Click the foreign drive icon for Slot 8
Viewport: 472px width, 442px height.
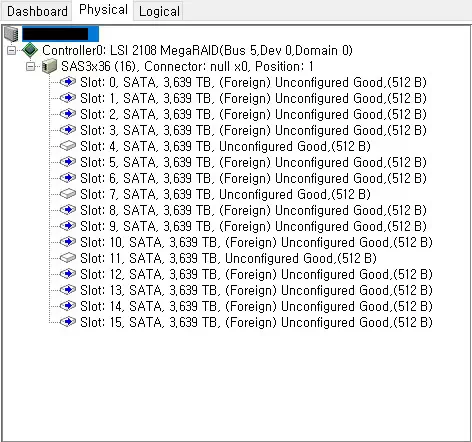(68, 210)
